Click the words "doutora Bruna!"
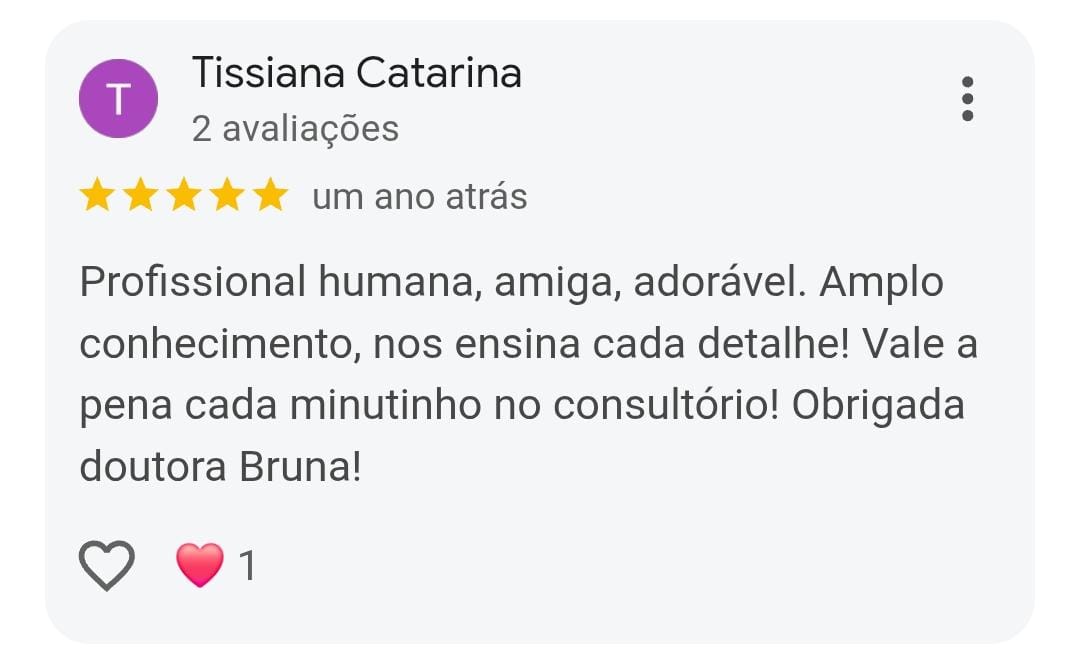 click(219, 468)
